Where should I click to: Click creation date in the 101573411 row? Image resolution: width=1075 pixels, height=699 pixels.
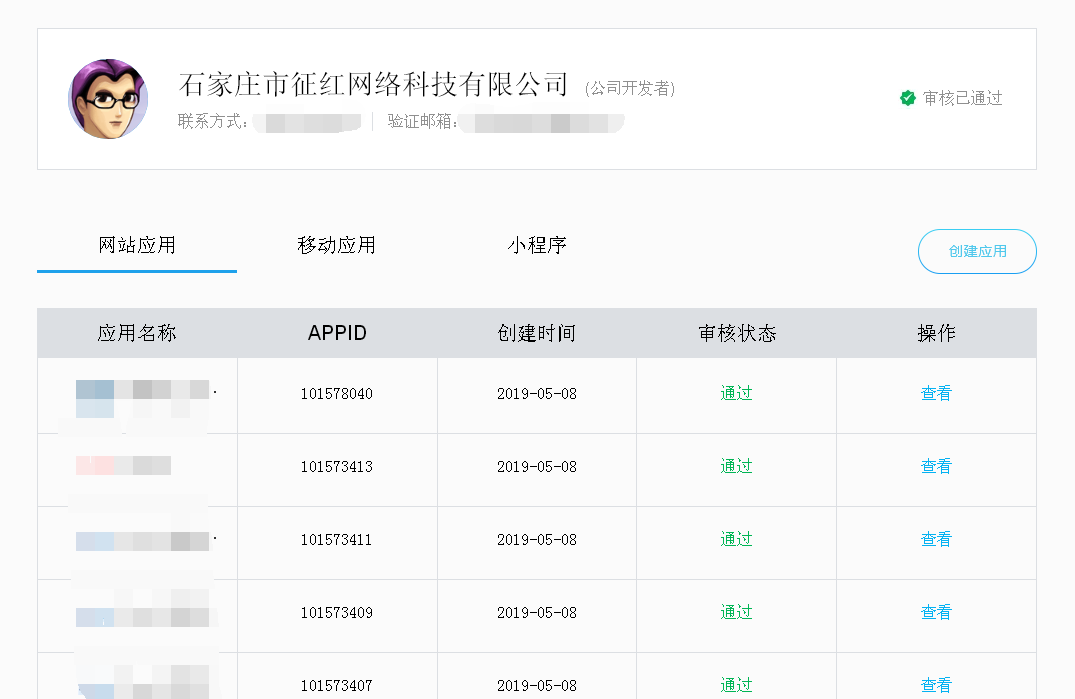(x=537, y=540)
